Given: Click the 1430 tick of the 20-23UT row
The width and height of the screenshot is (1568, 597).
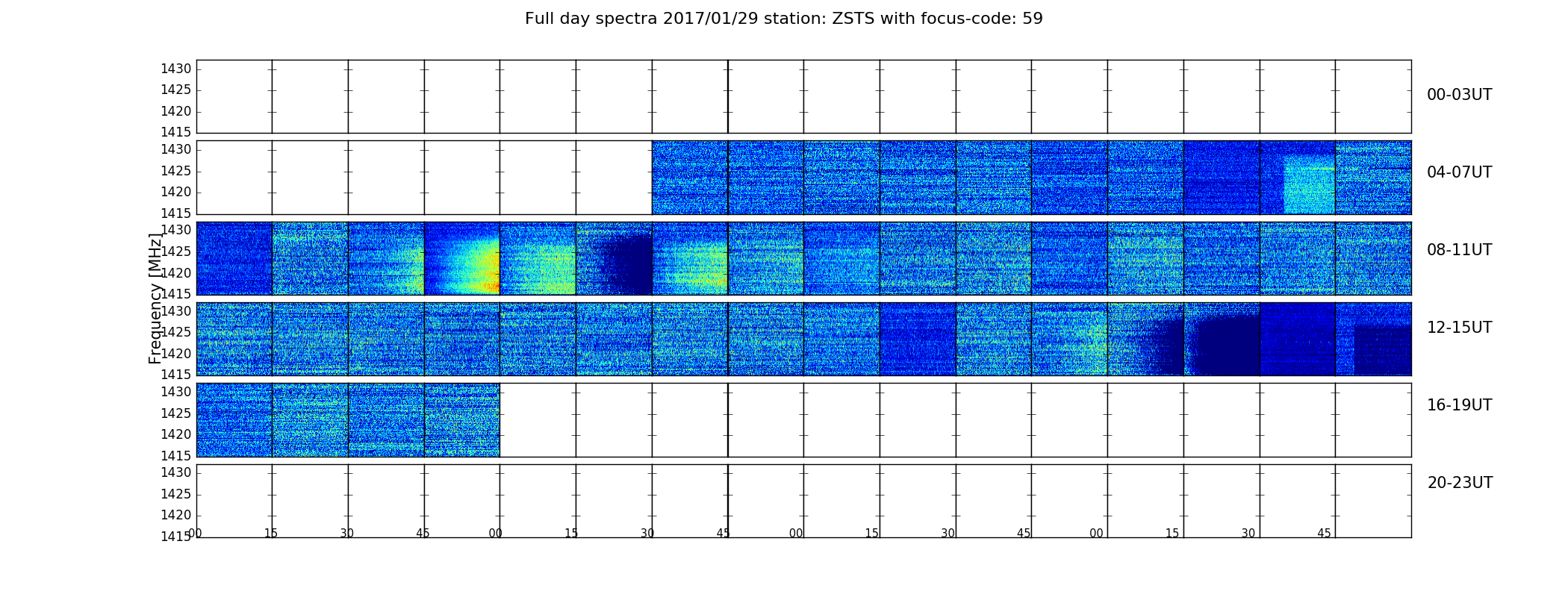Looking at the screenshot, I should click(176, 473).
